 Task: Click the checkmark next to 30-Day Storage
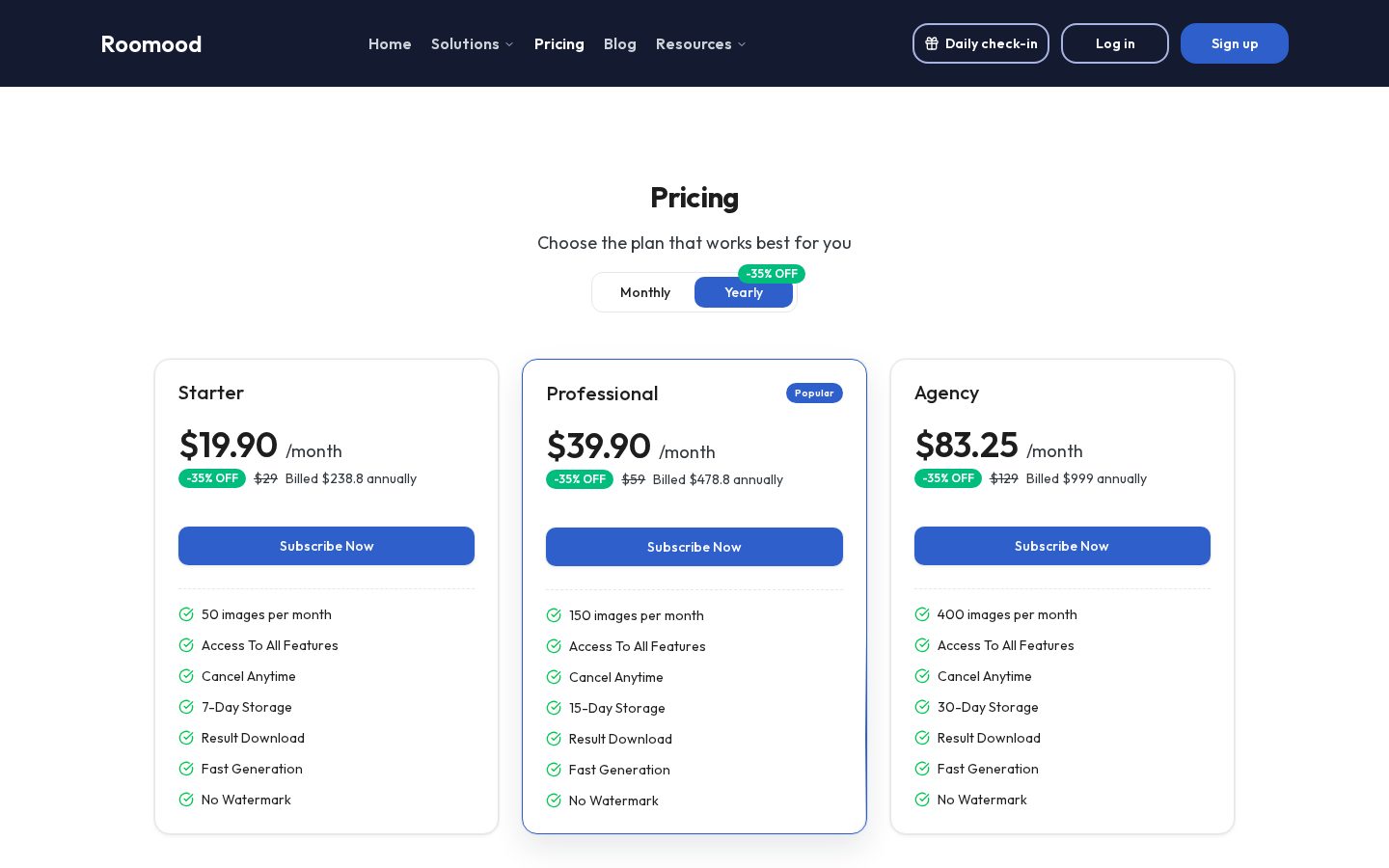tap(922, 707)
